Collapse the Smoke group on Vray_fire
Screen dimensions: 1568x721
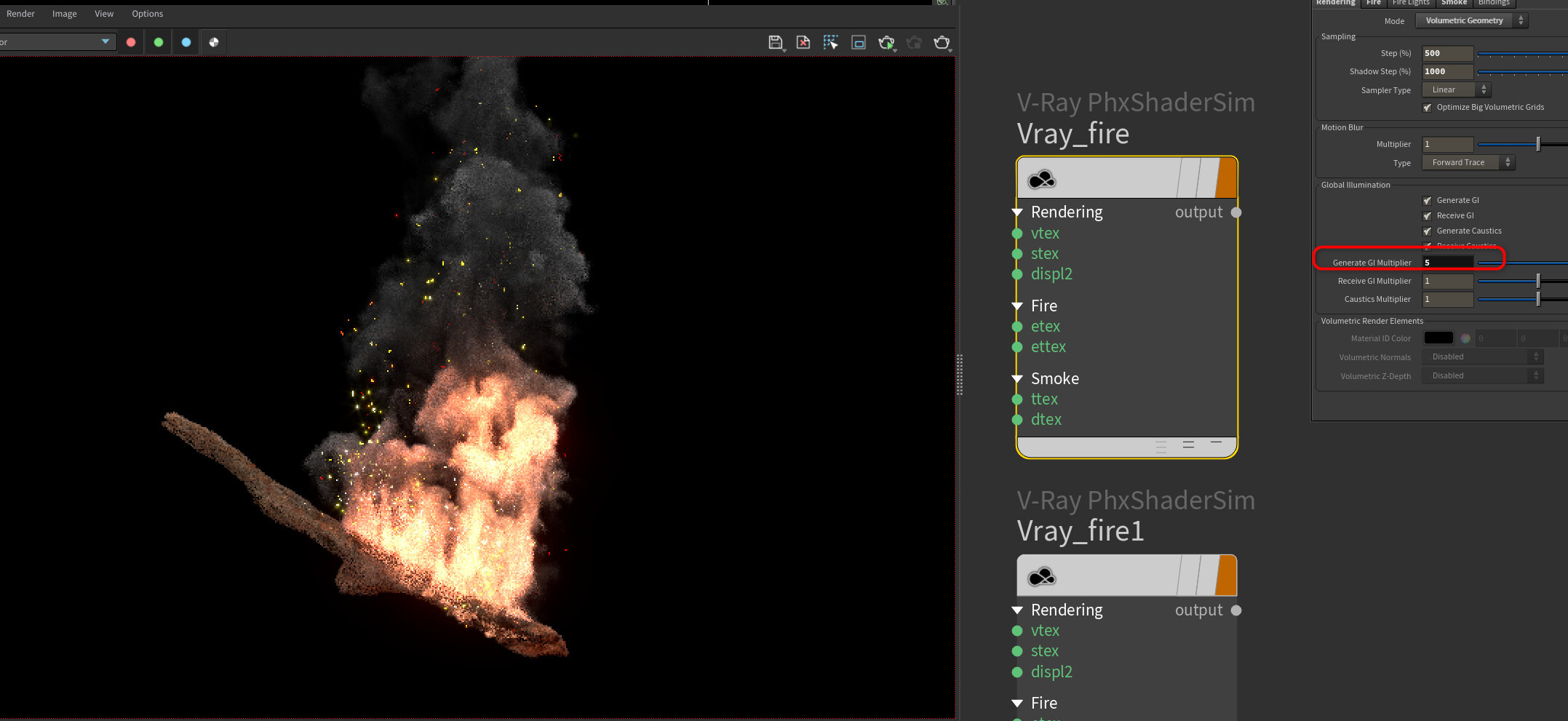1018,379
